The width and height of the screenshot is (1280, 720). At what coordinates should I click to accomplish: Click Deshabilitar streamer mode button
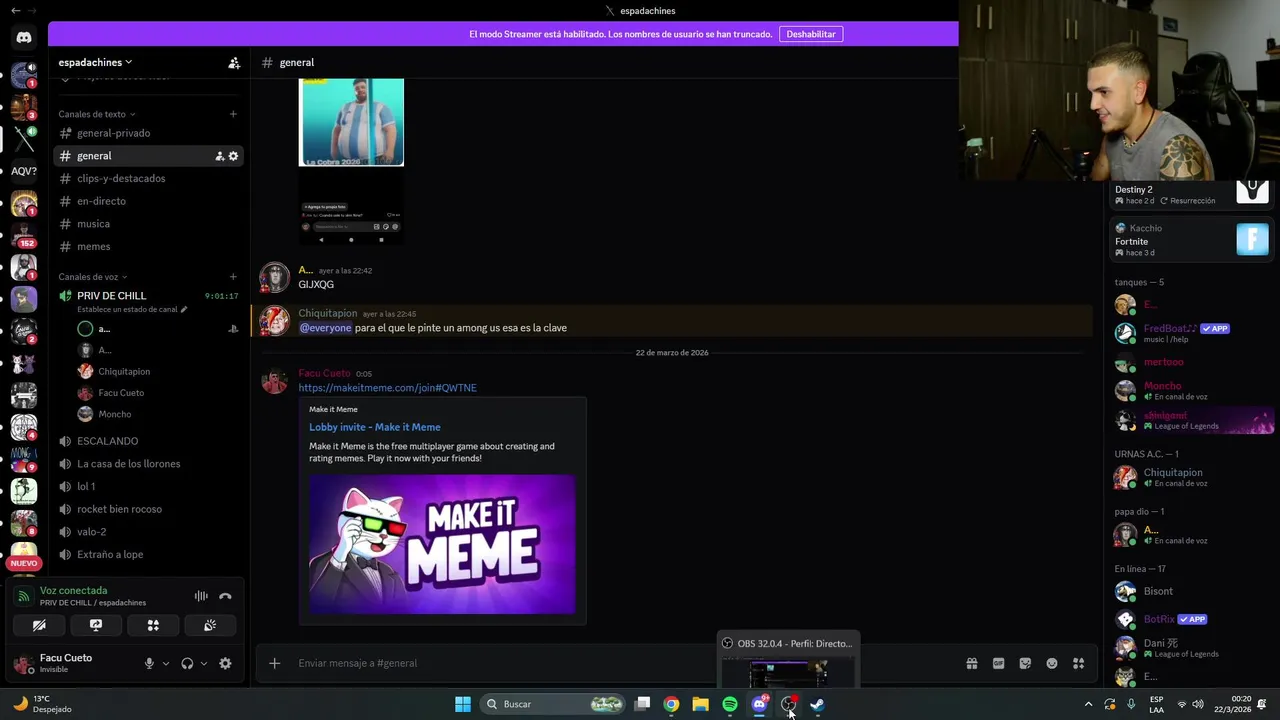pos(811,34)
